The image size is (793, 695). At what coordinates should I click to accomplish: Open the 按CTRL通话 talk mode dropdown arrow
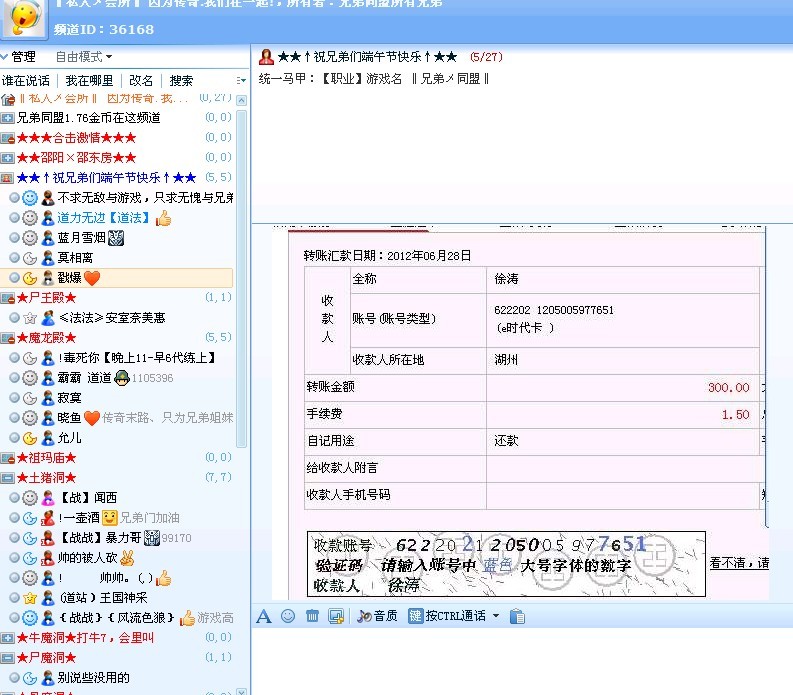pos(495,616)
